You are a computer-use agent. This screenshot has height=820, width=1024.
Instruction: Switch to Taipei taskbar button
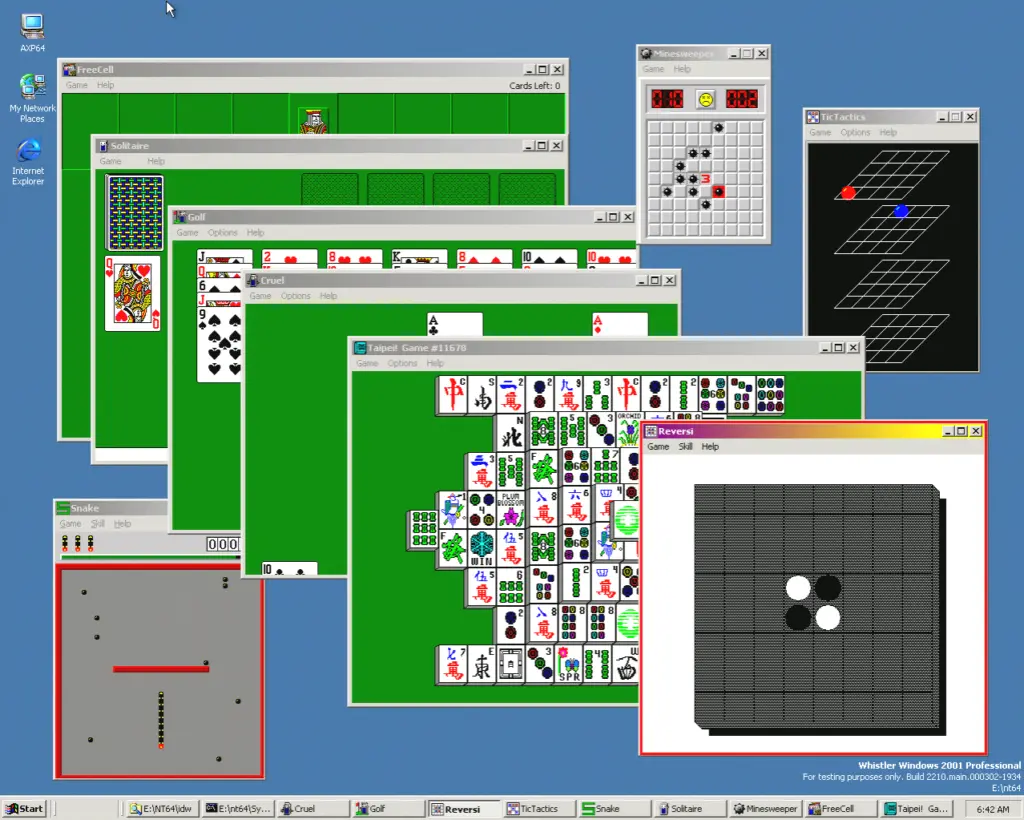pos(917,808)
